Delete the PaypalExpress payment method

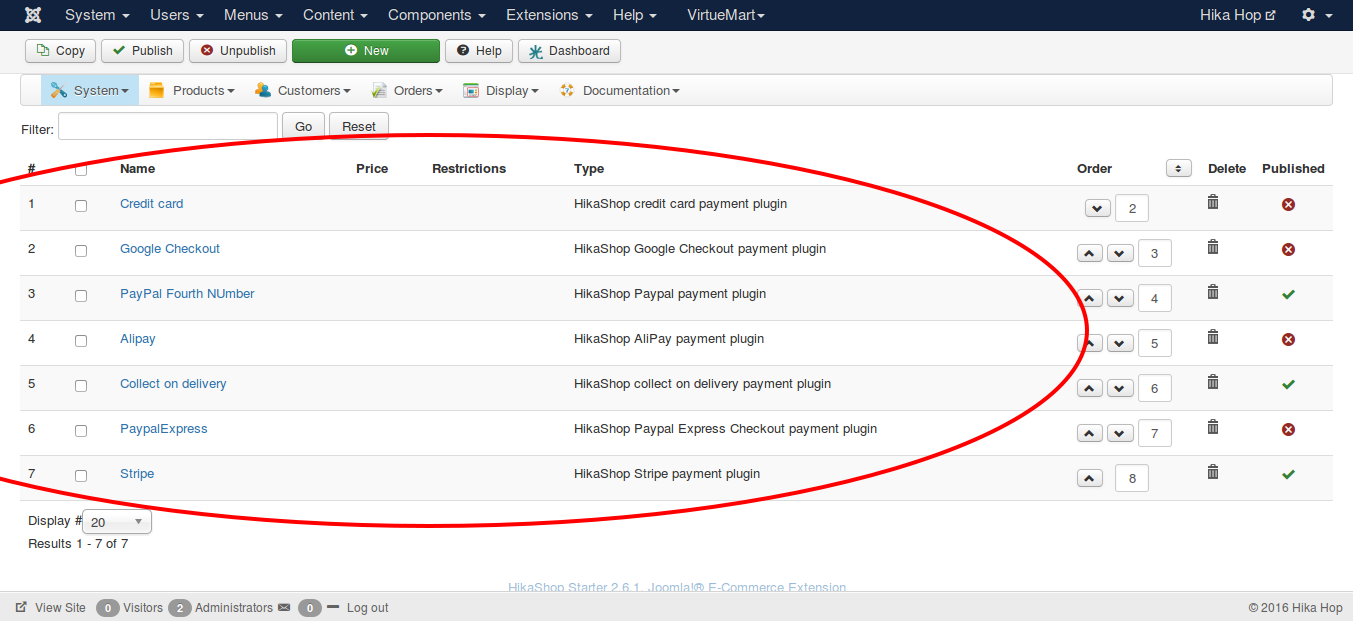(1213, 427)
